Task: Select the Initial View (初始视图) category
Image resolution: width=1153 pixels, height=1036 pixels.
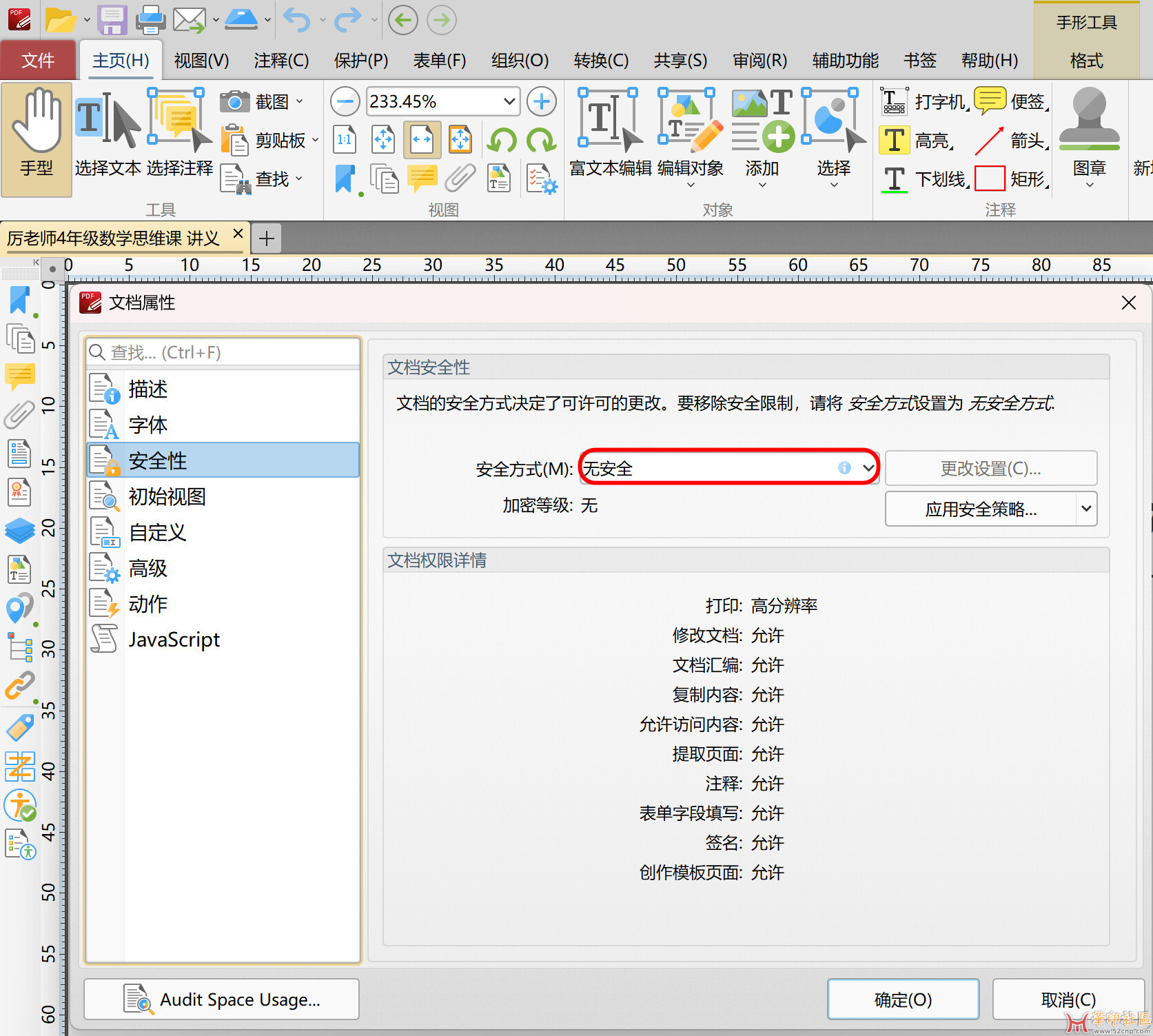Action: [x=167, y=496]
